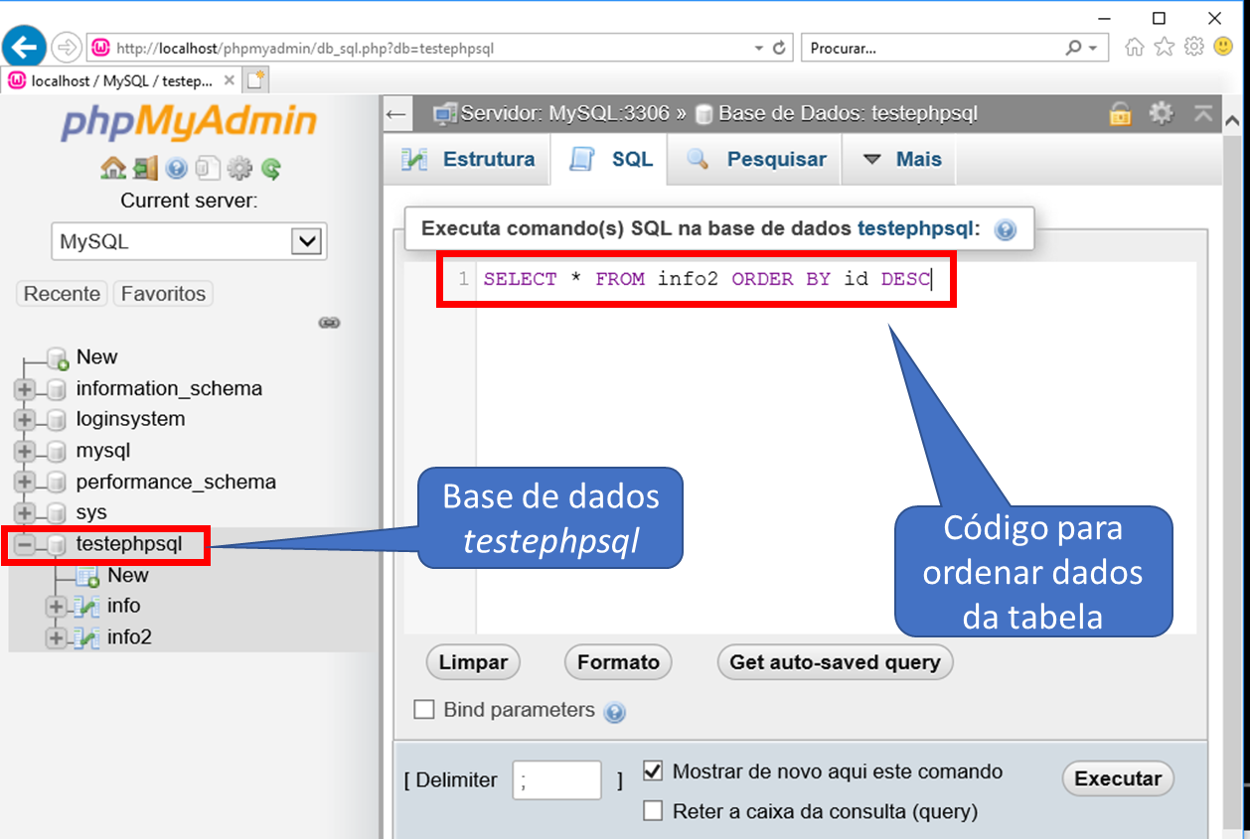Expand the info table node
Viewport: 1250px width, 839px height.
click(x=56, y=606)
